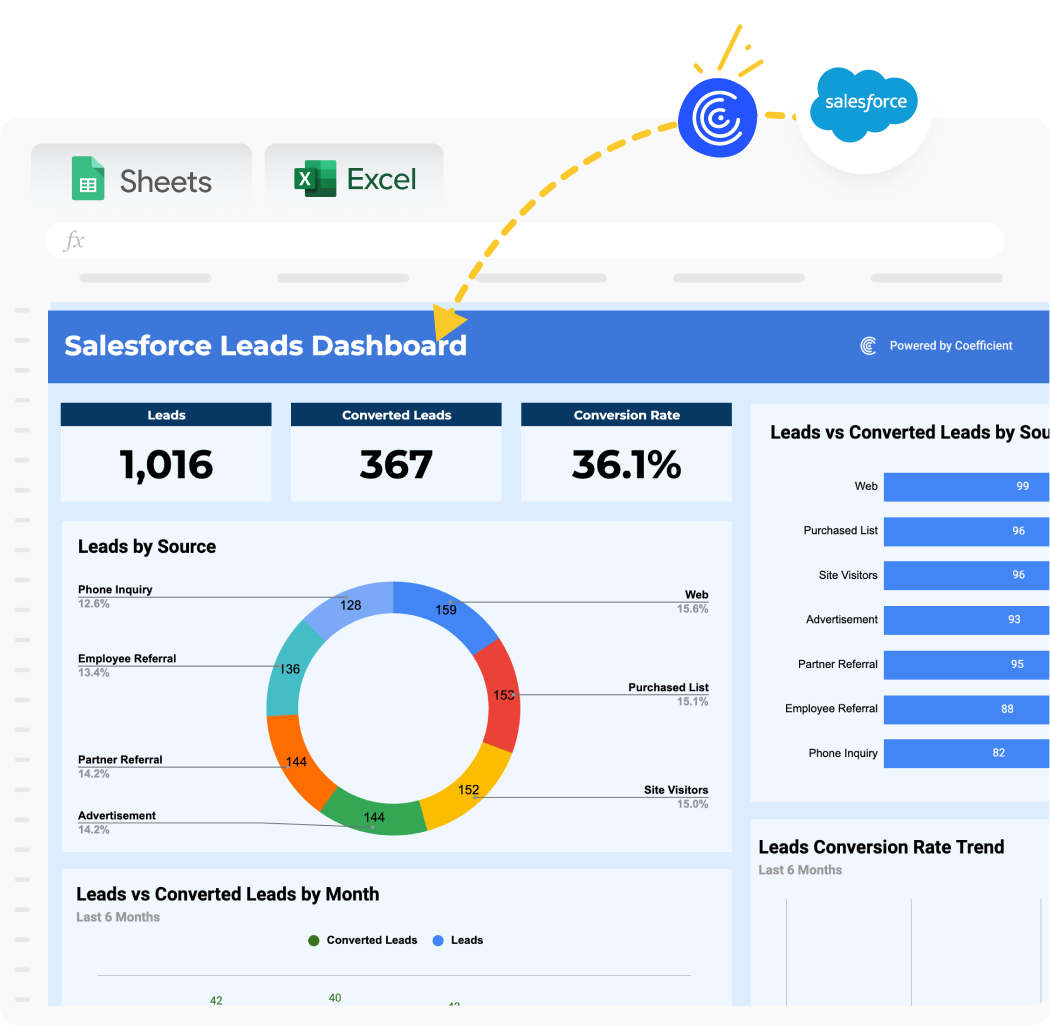Click the orange Partner Referral donut segment
The image size is (1050, 1026).
[x=295, y=761]
